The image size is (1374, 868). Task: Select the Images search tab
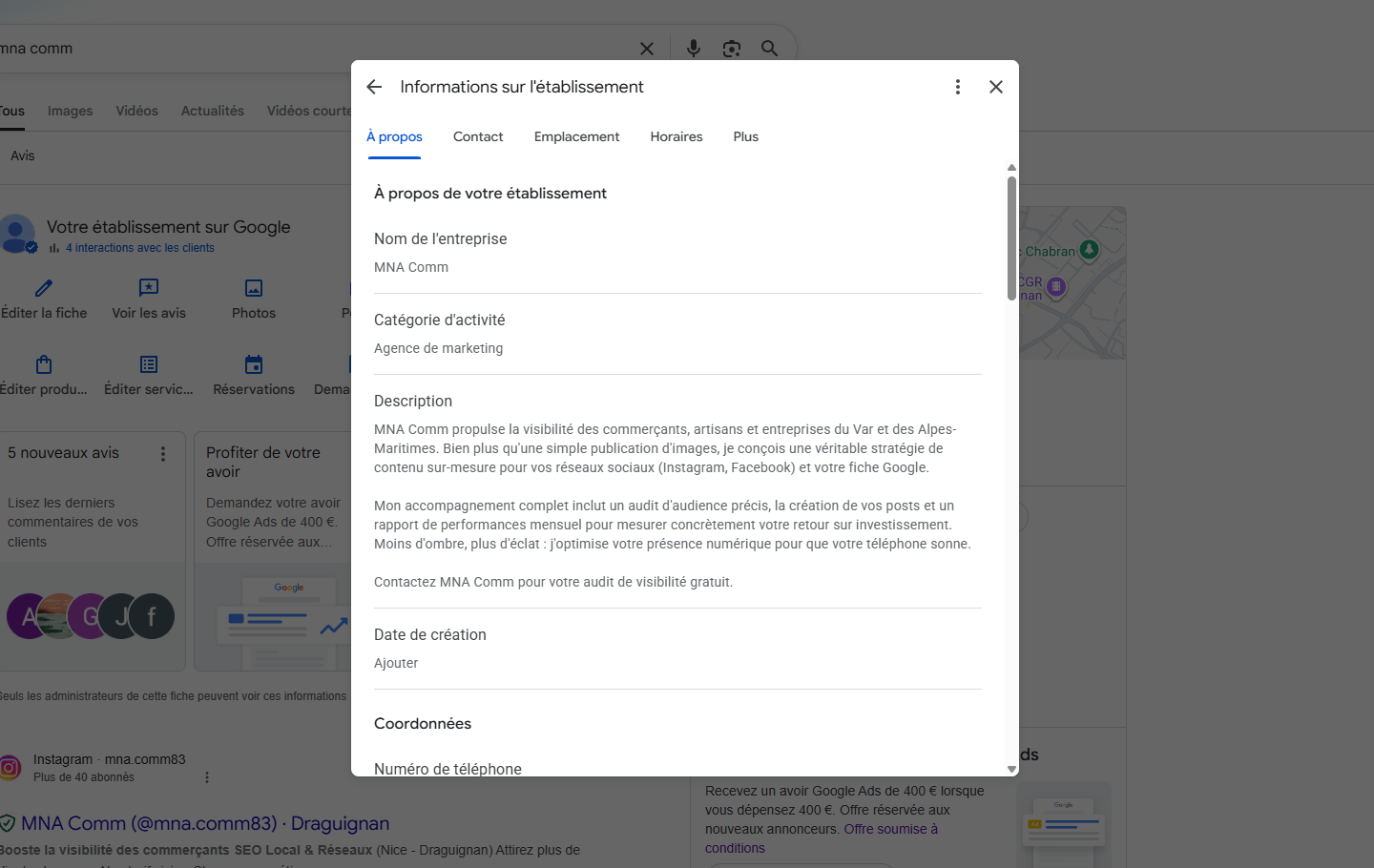(71, 111)
